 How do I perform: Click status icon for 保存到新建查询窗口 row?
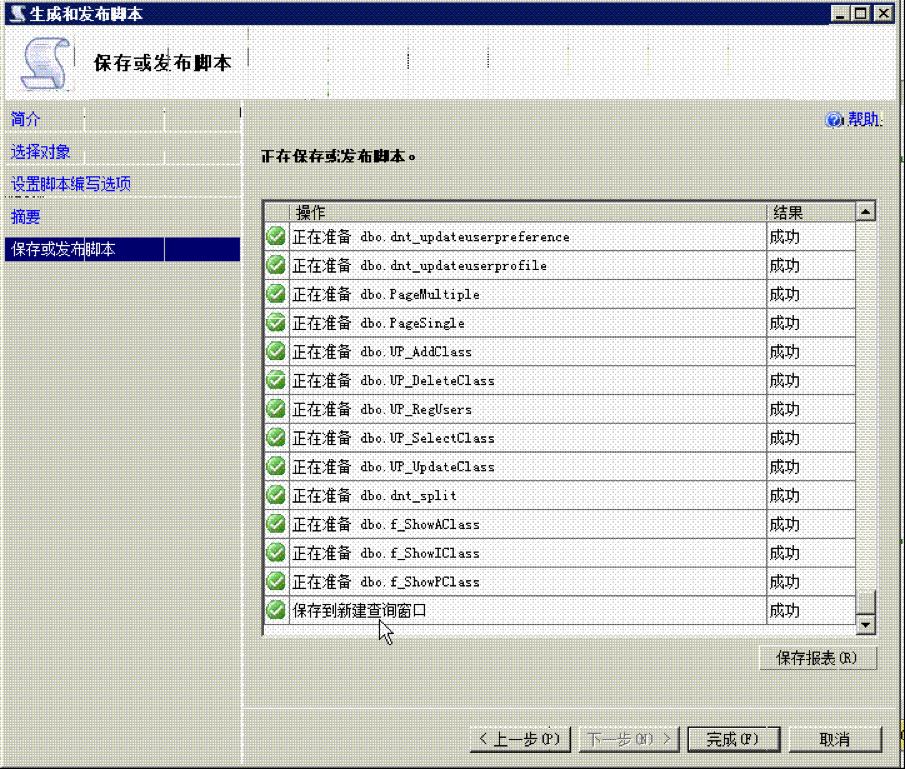click(276, 610)
